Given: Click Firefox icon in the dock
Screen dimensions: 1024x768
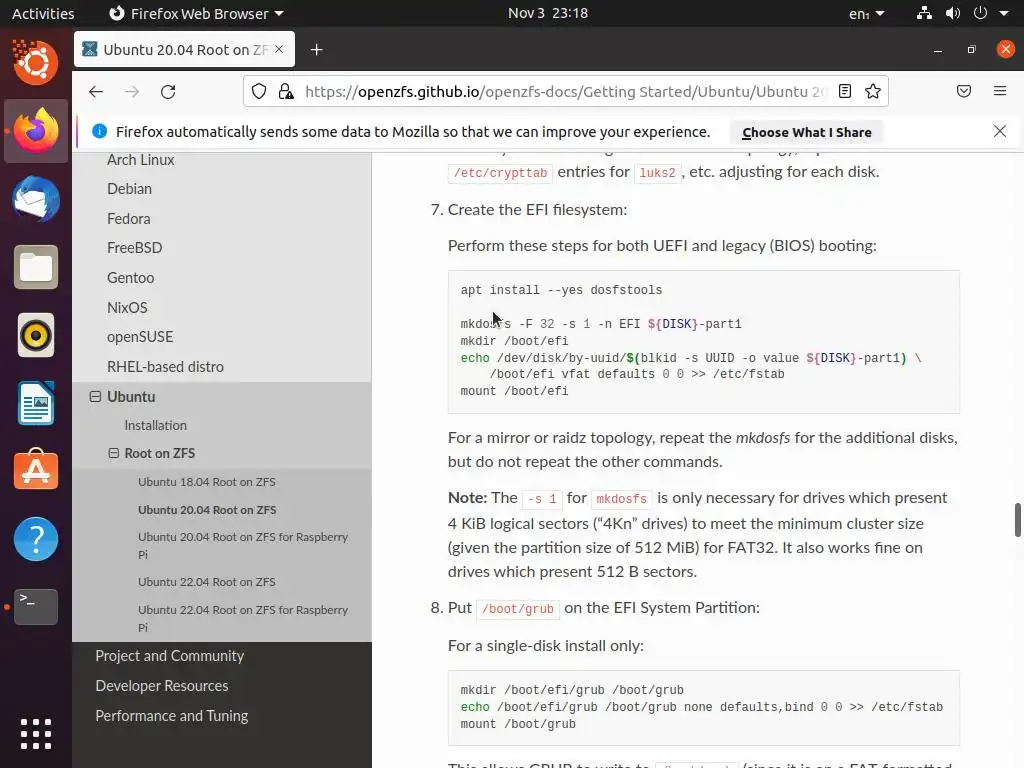Looking at the screenshot, I should tap(35, 131).
